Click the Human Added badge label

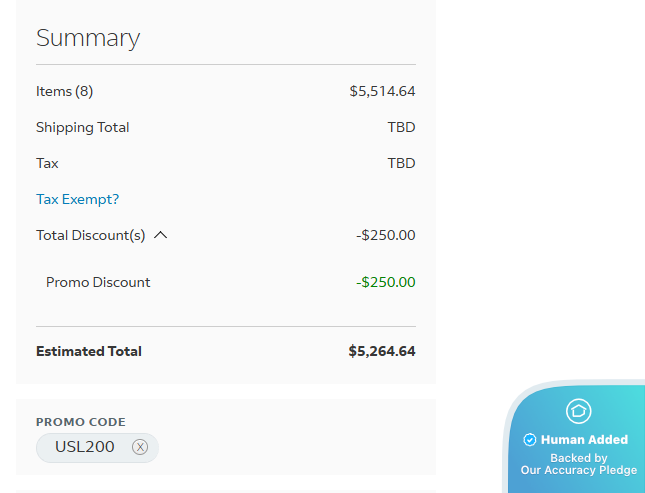[584, 440]
